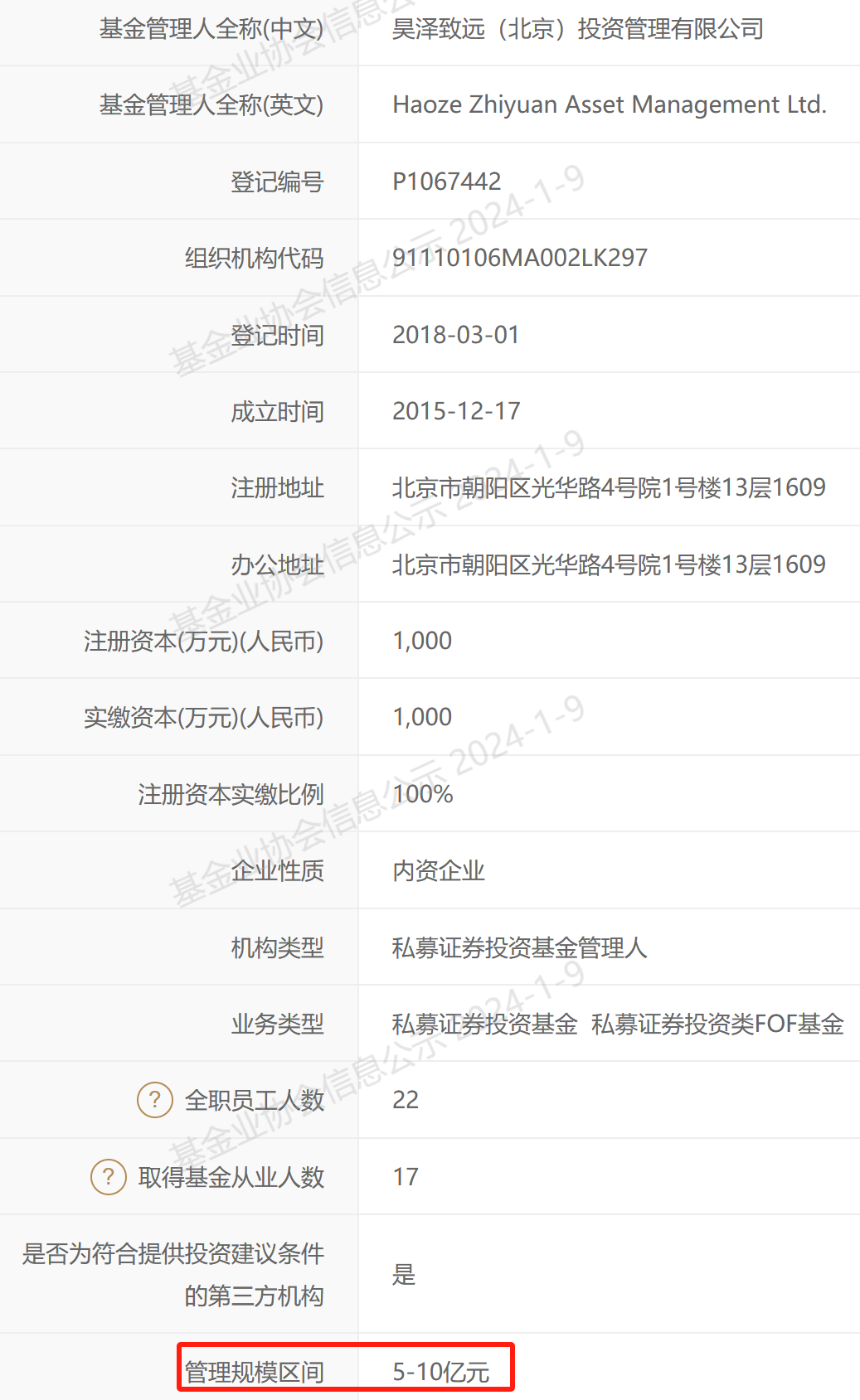Select the label 基金管理人全称(中文)
The height and width of the screenshot is (1400, 860).
pyautogui.click(x=211, y=29)
